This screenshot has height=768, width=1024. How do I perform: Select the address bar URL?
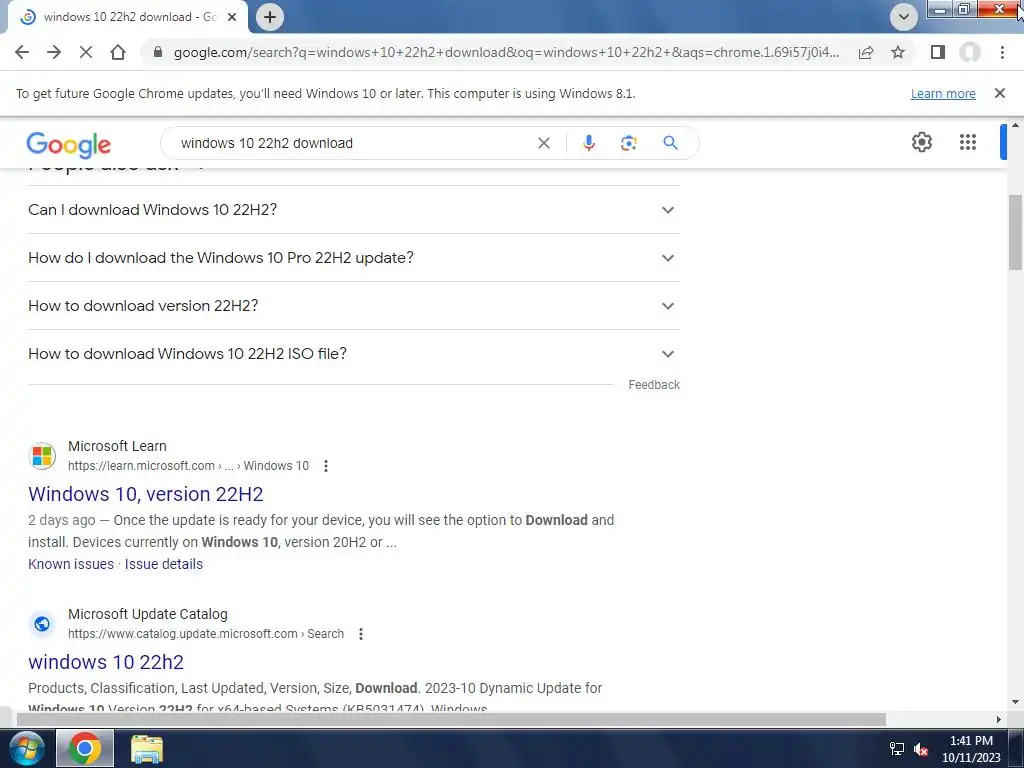507,52
